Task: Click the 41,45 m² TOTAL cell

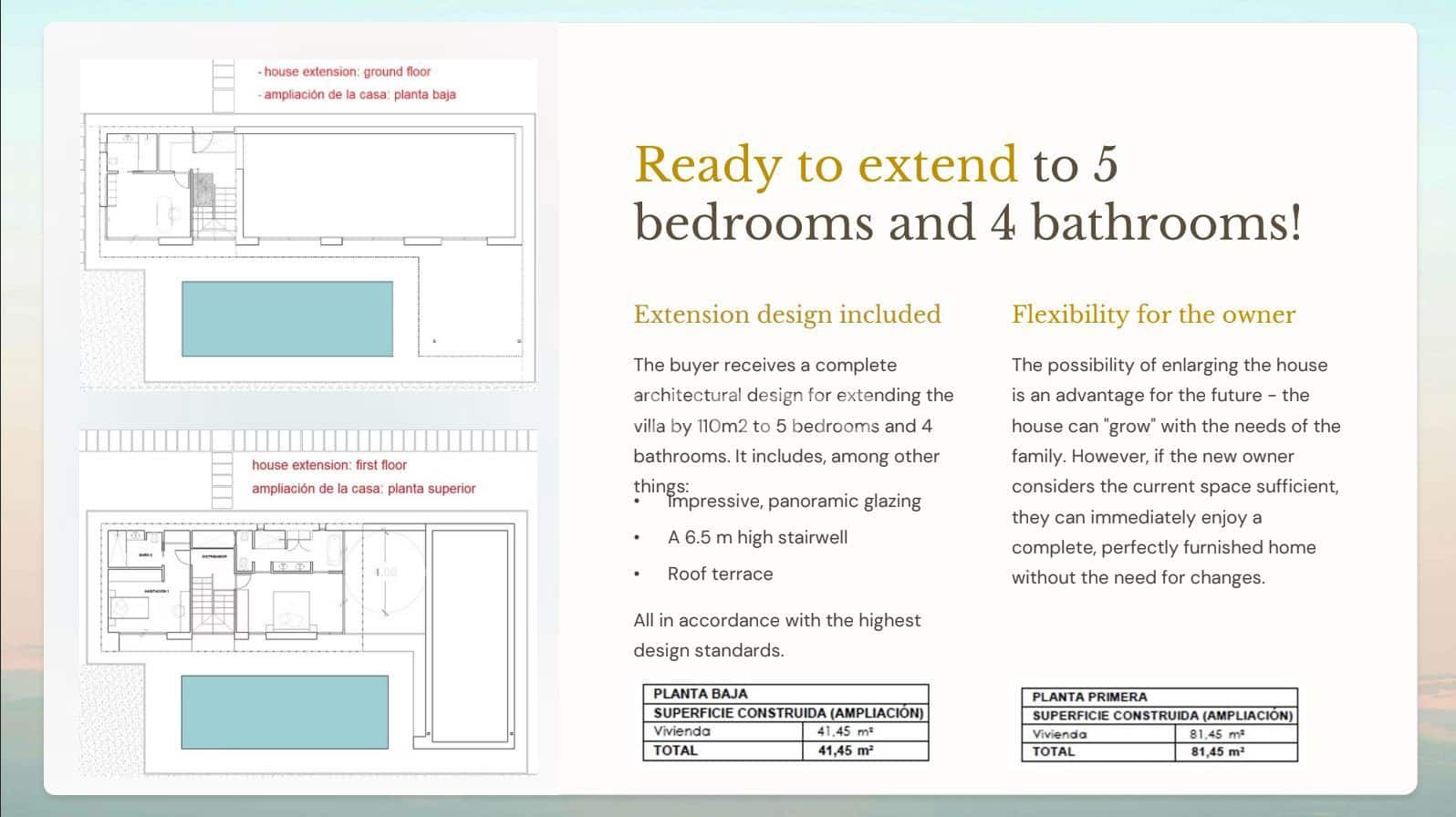Action: (845, 751)
